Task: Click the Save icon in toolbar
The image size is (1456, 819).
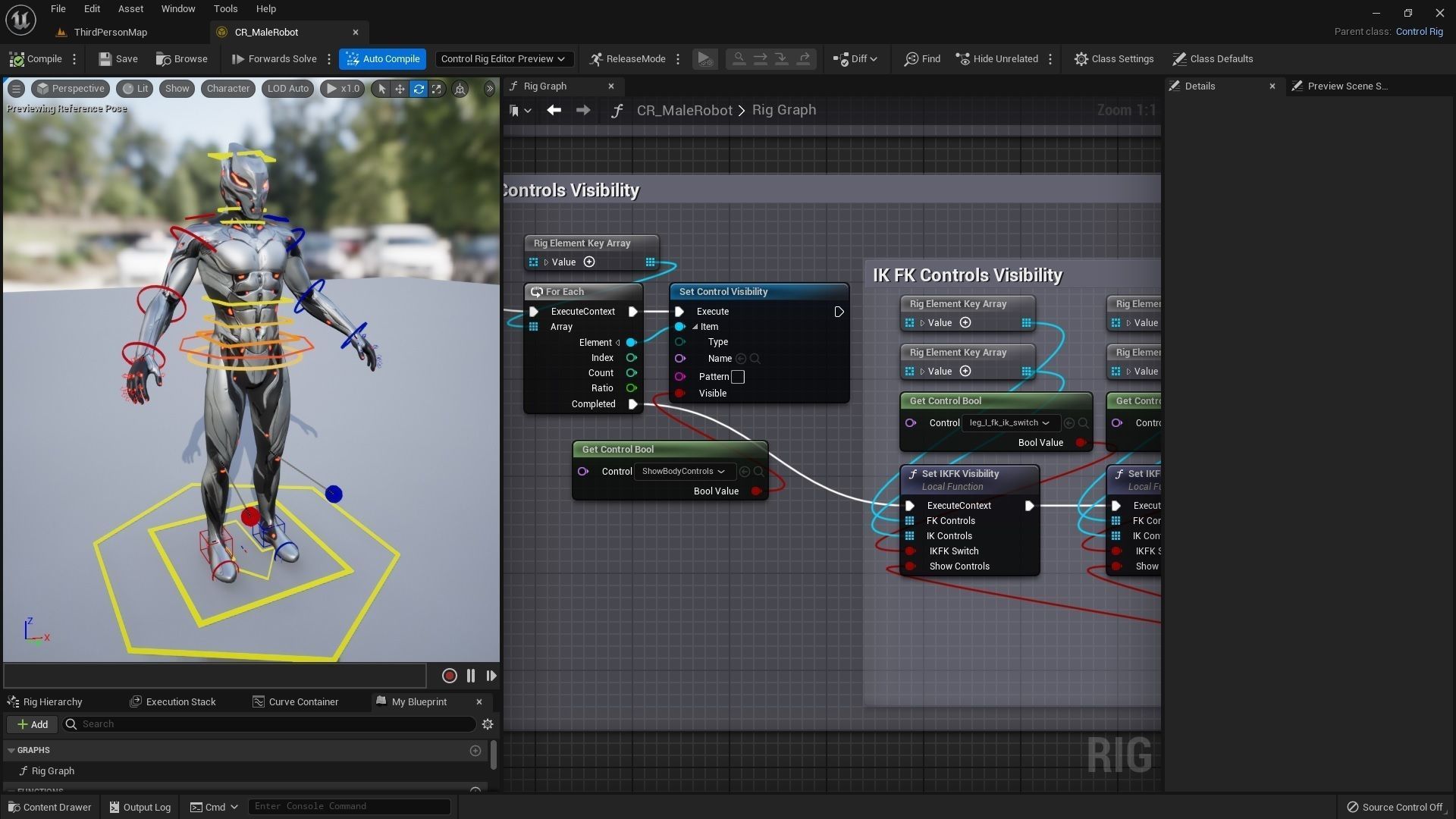Action: click(x=105, y=59)
